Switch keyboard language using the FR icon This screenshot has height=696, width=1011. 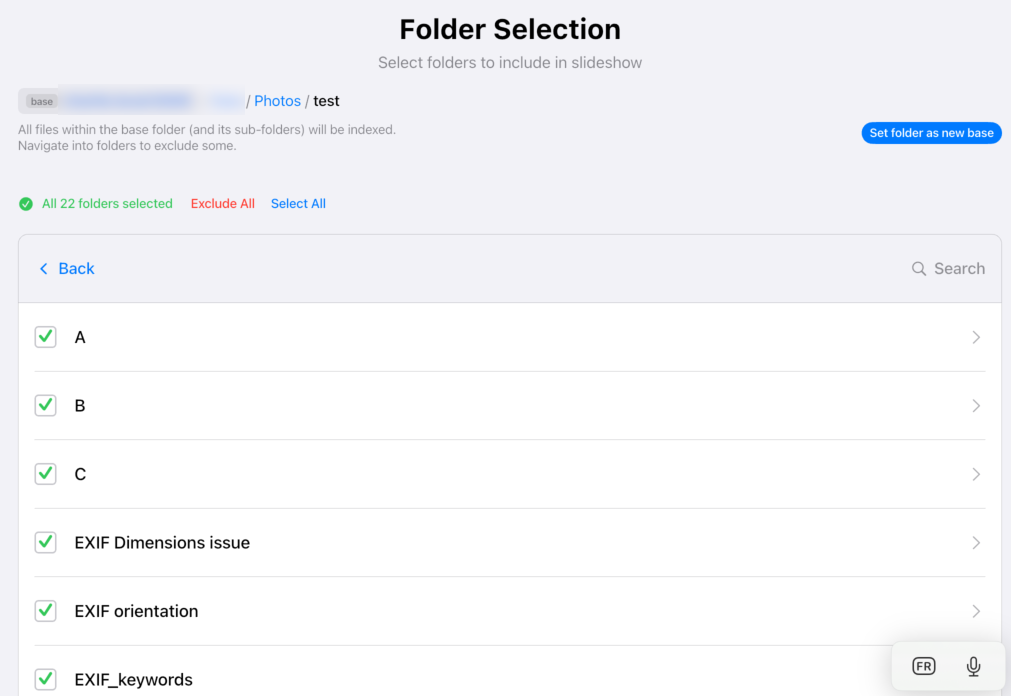[922, 666]
